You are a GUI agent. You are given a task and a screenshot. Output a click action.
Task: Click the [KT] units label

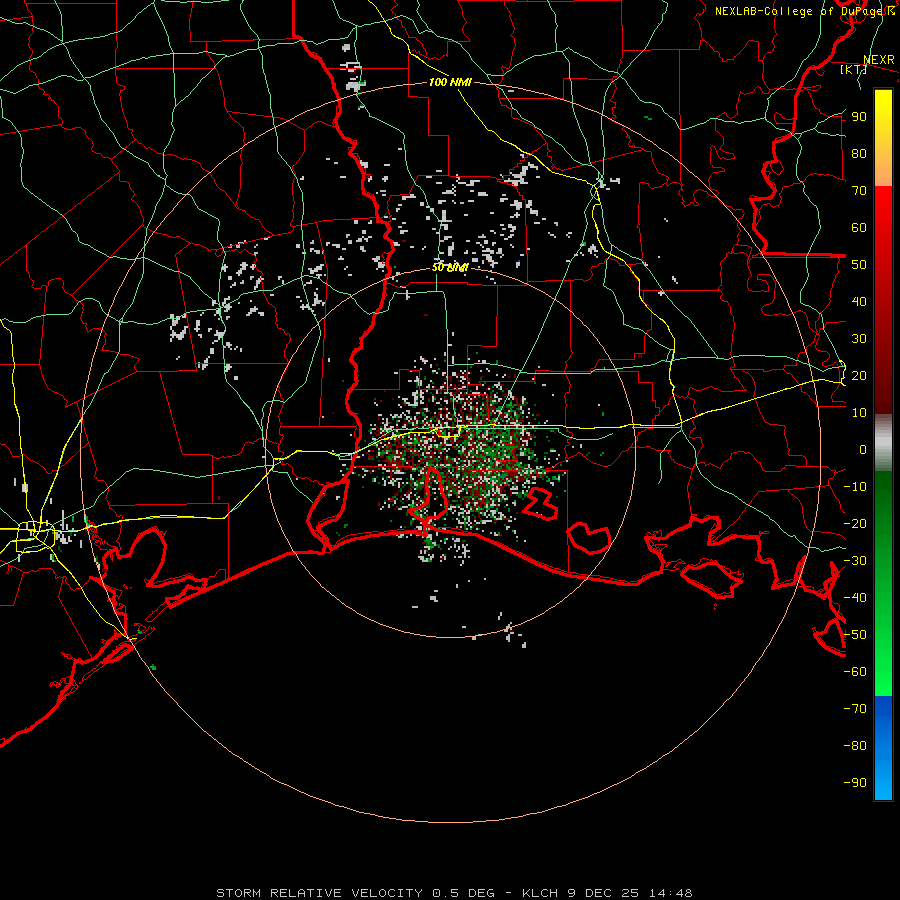[853, 69]
